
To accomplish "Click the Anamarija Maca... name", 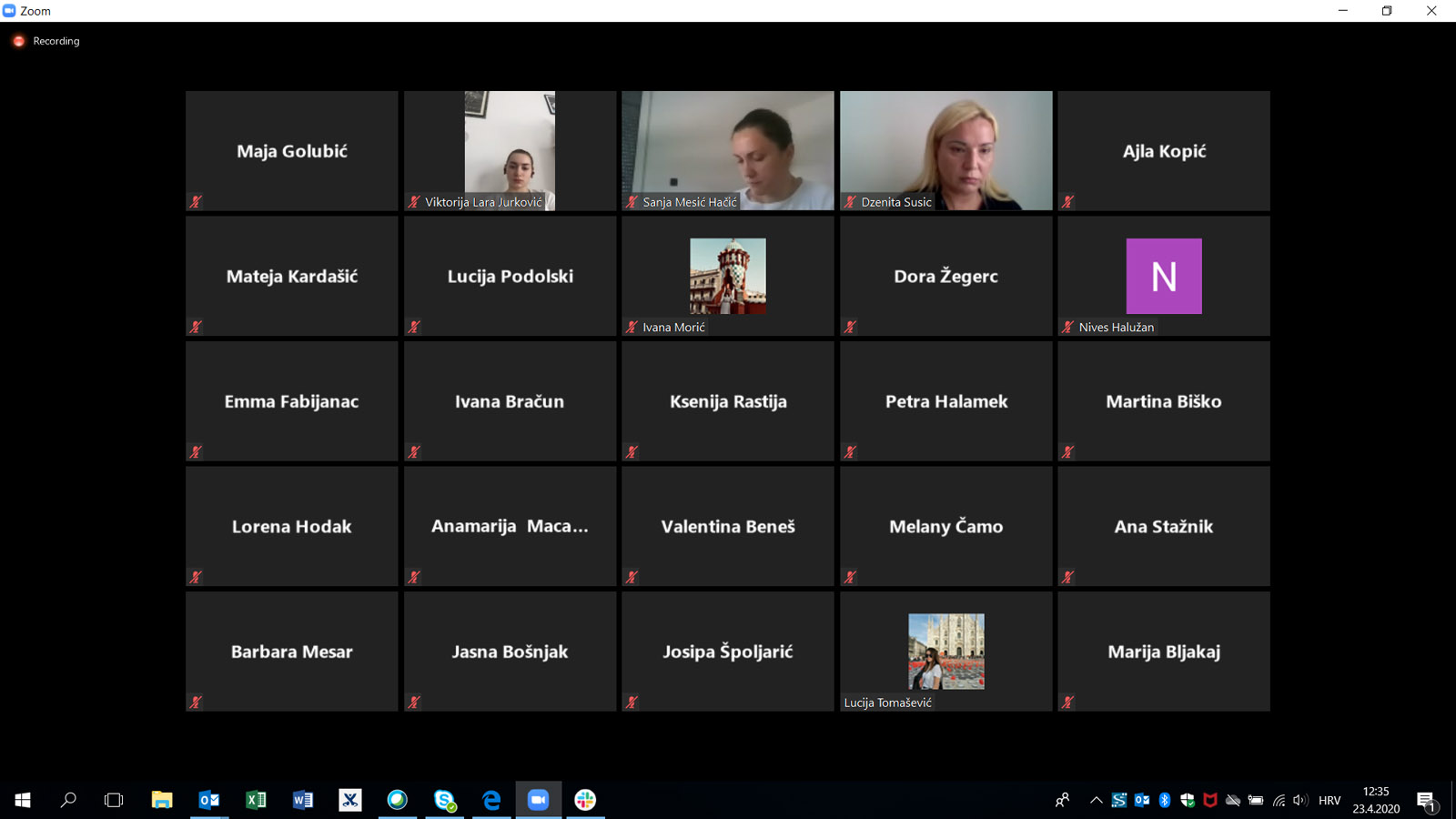I will pyautogui.click(x=510, y=526).
